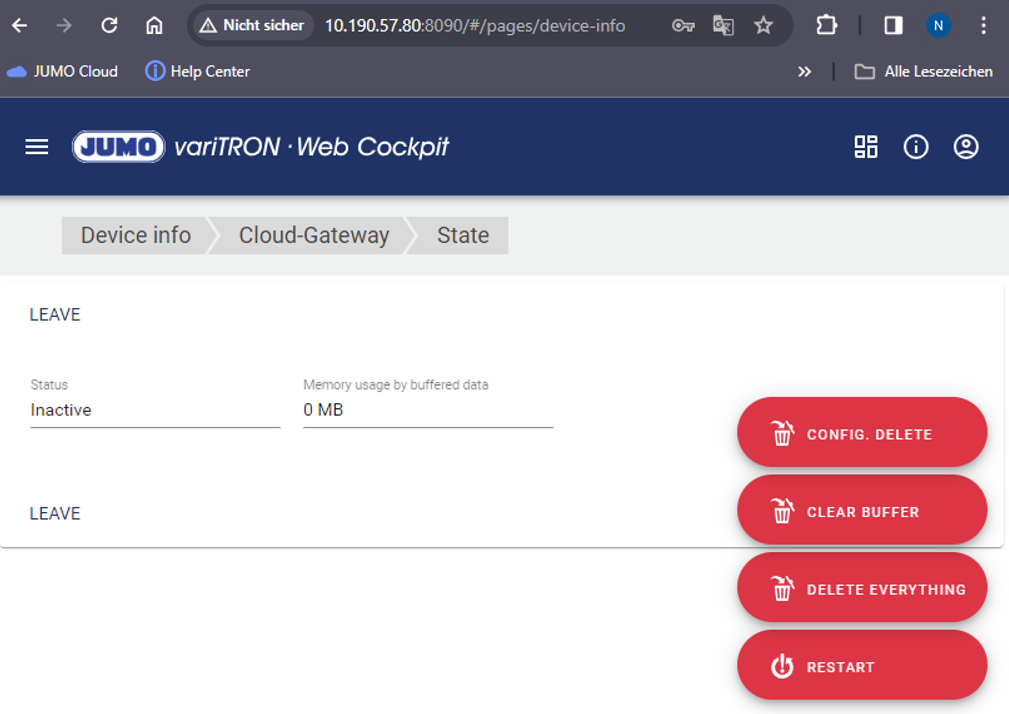Image resolution: width=1009 pixels, height=714 pixels.
Task: Click the translate page icon
Action: [x=723, y=25]
